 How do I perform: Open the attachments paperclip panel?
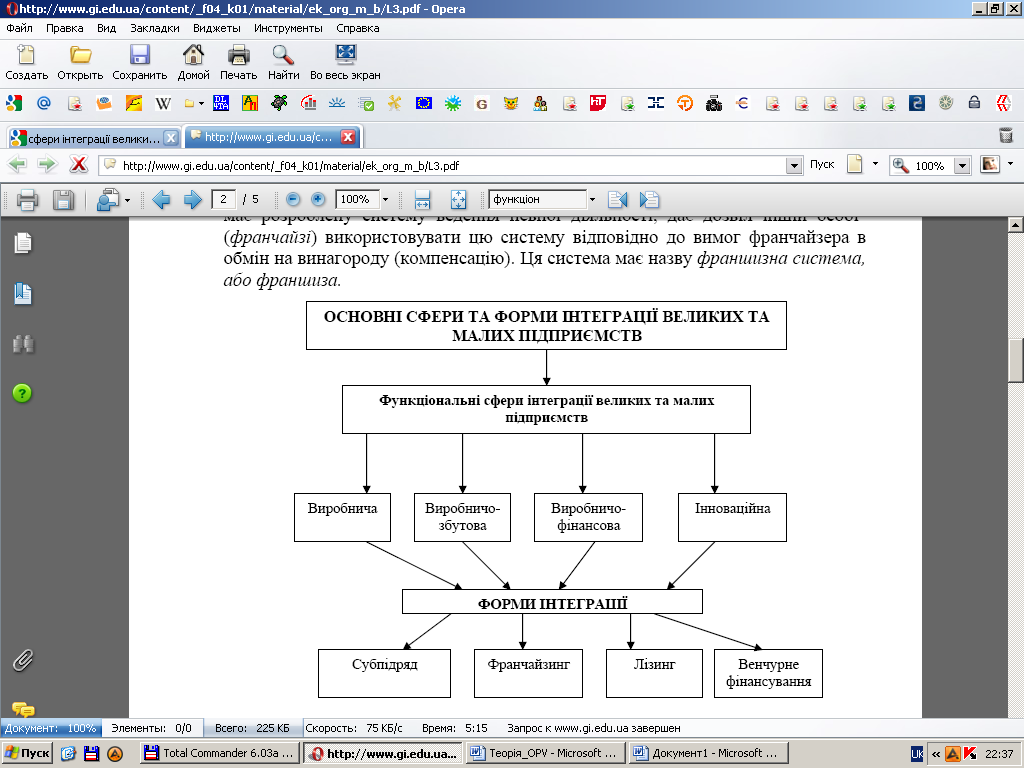(23, 660)
